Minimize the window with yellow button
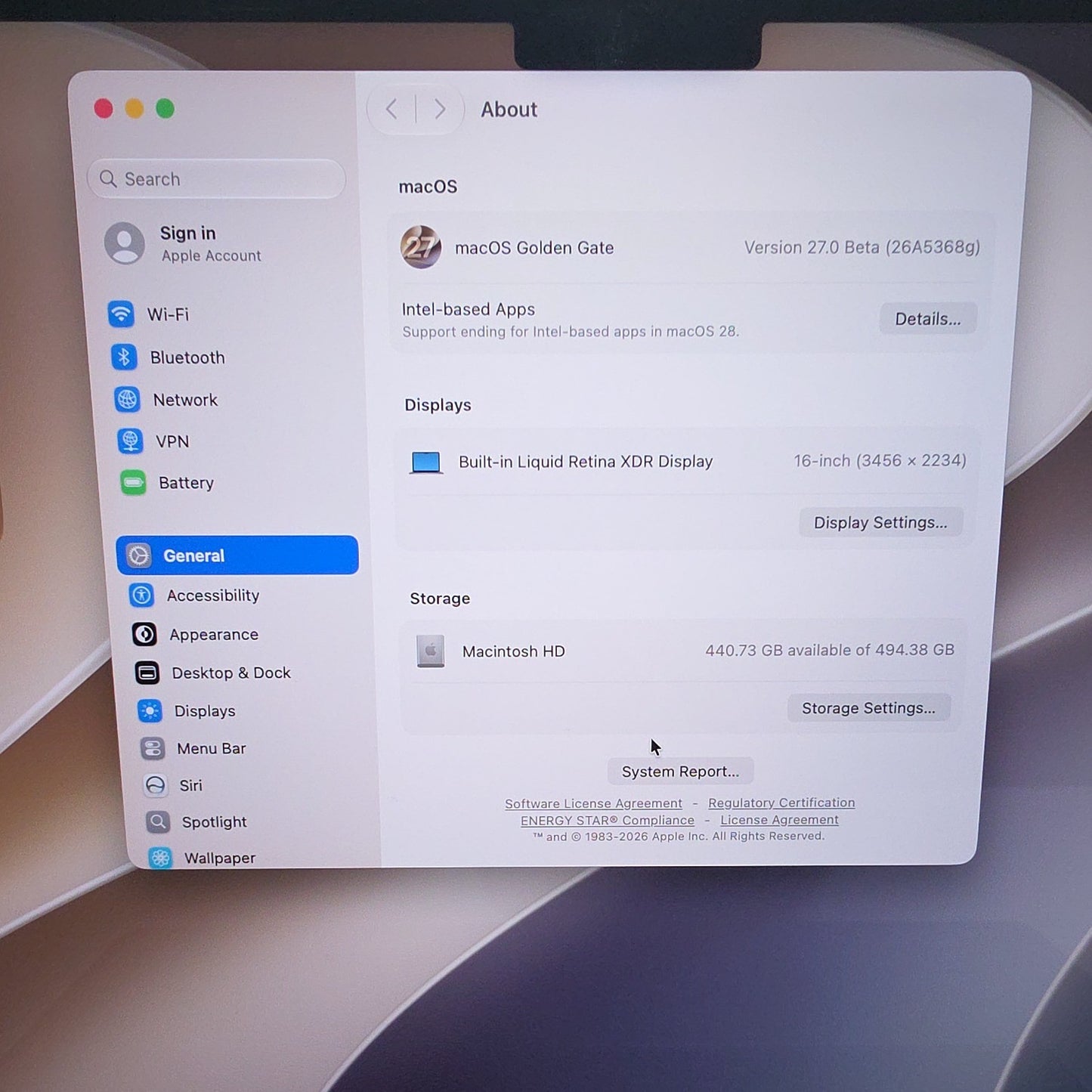1092x1092 pixels. coord(135,109)
